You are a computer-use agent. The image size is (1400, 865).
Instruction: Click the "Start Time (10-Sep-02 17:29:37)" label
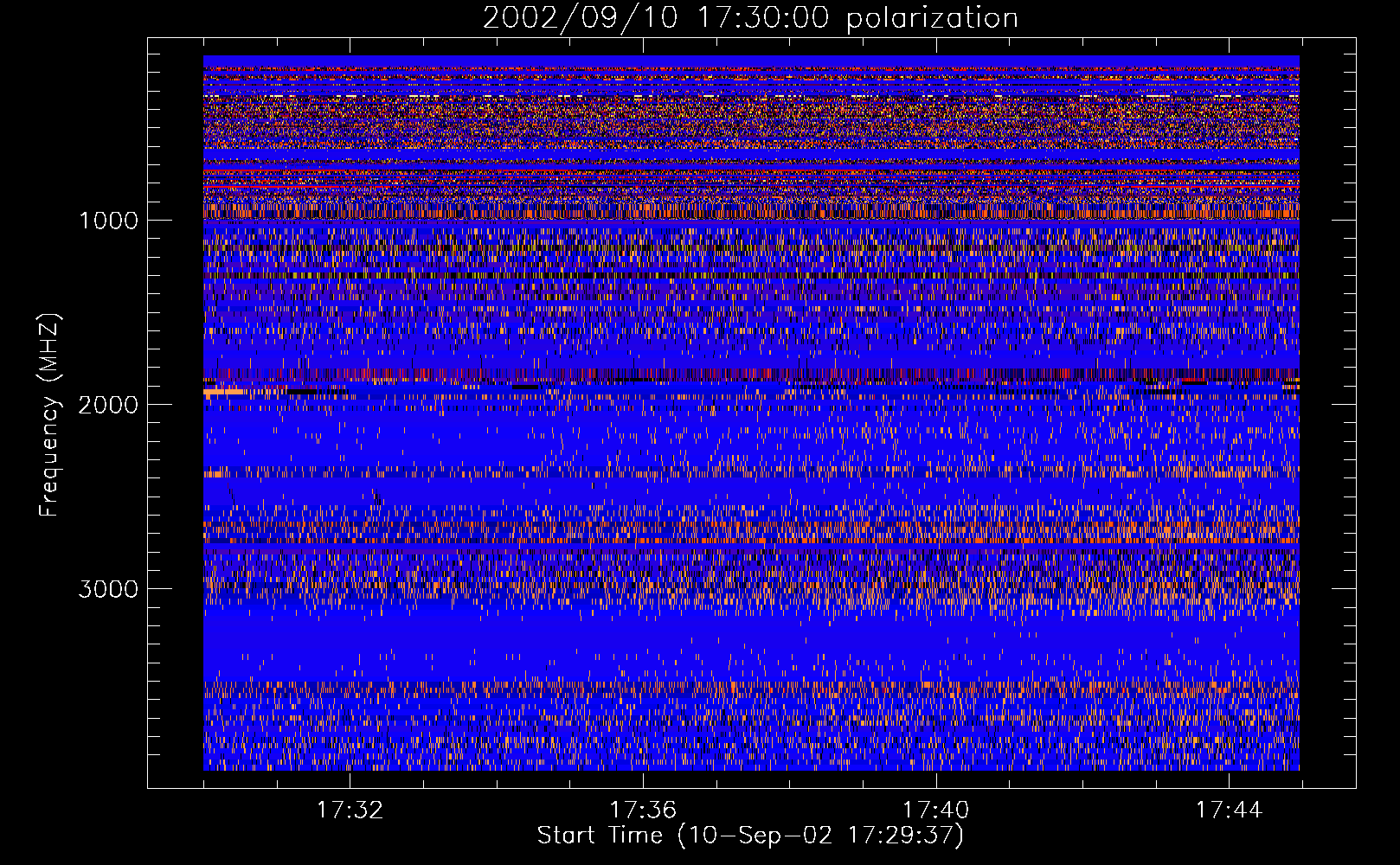tap(750, 836)
